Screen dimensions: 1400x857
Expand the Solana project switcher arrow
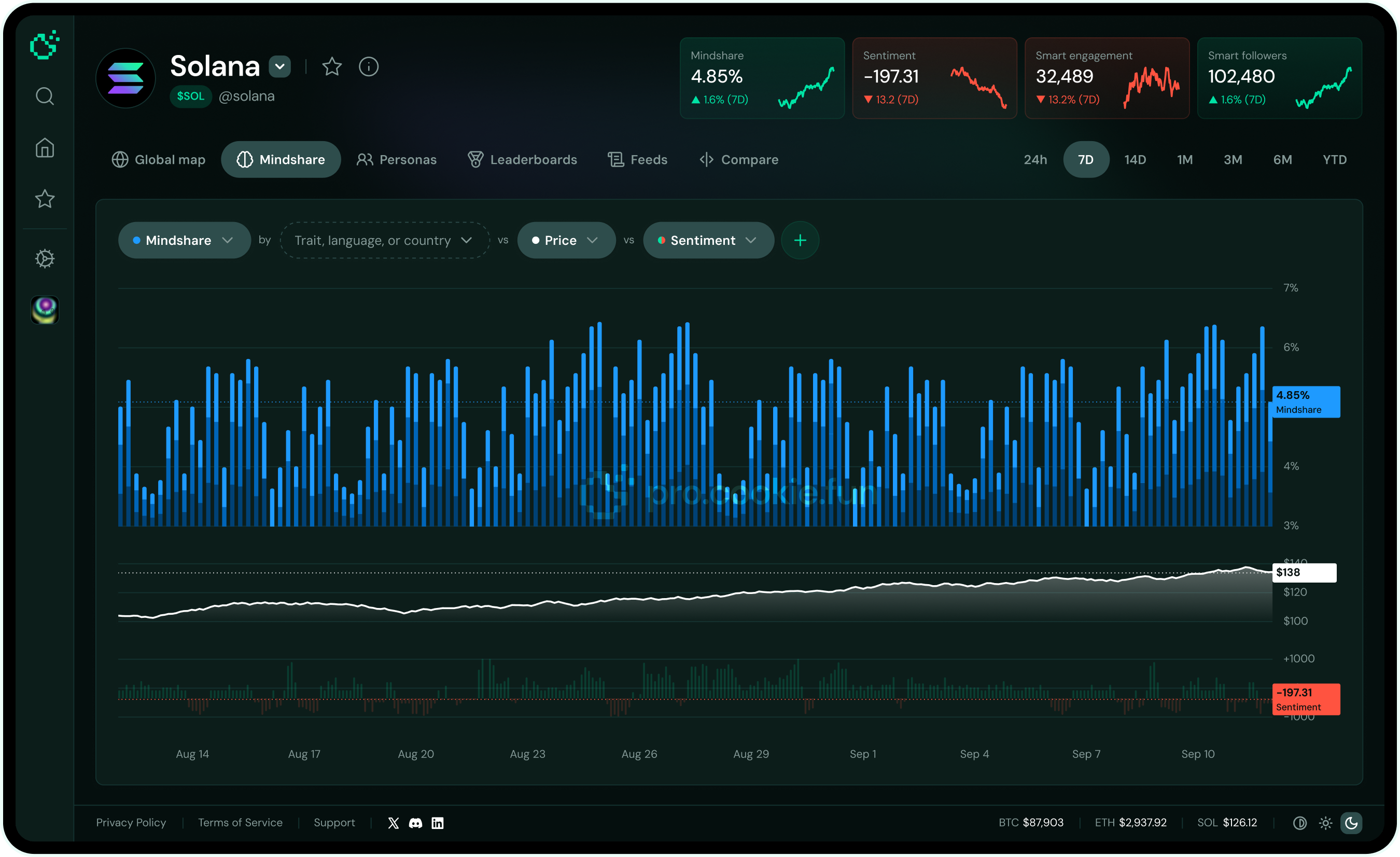coord(279,66)
